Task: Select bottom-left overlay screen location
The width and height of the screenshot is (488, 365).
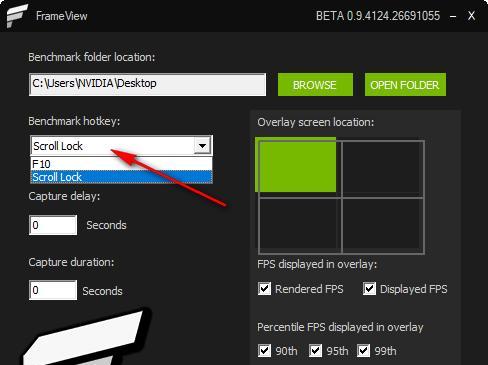Action: pos(300,226)
